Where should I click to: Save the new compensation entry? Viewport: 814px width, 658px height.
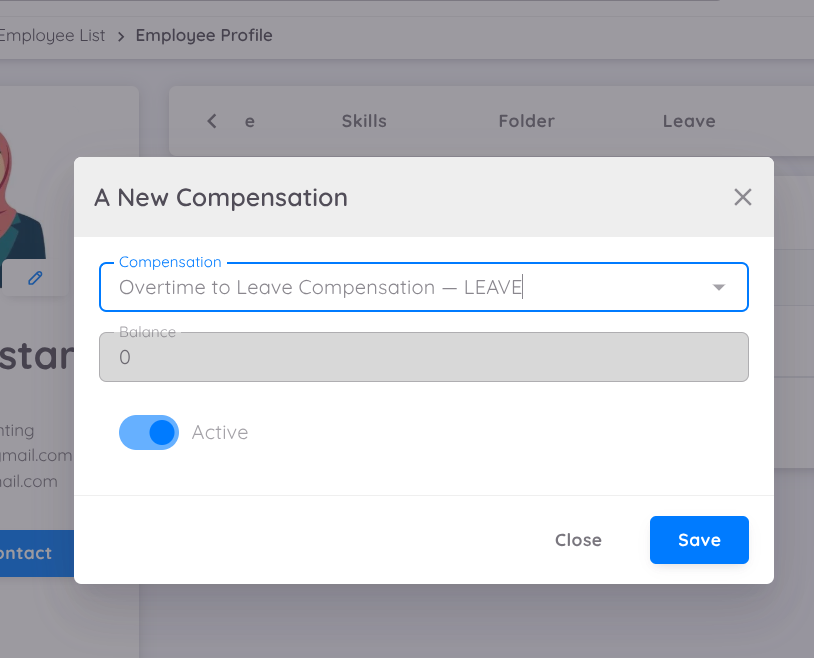tap(699, 539)
